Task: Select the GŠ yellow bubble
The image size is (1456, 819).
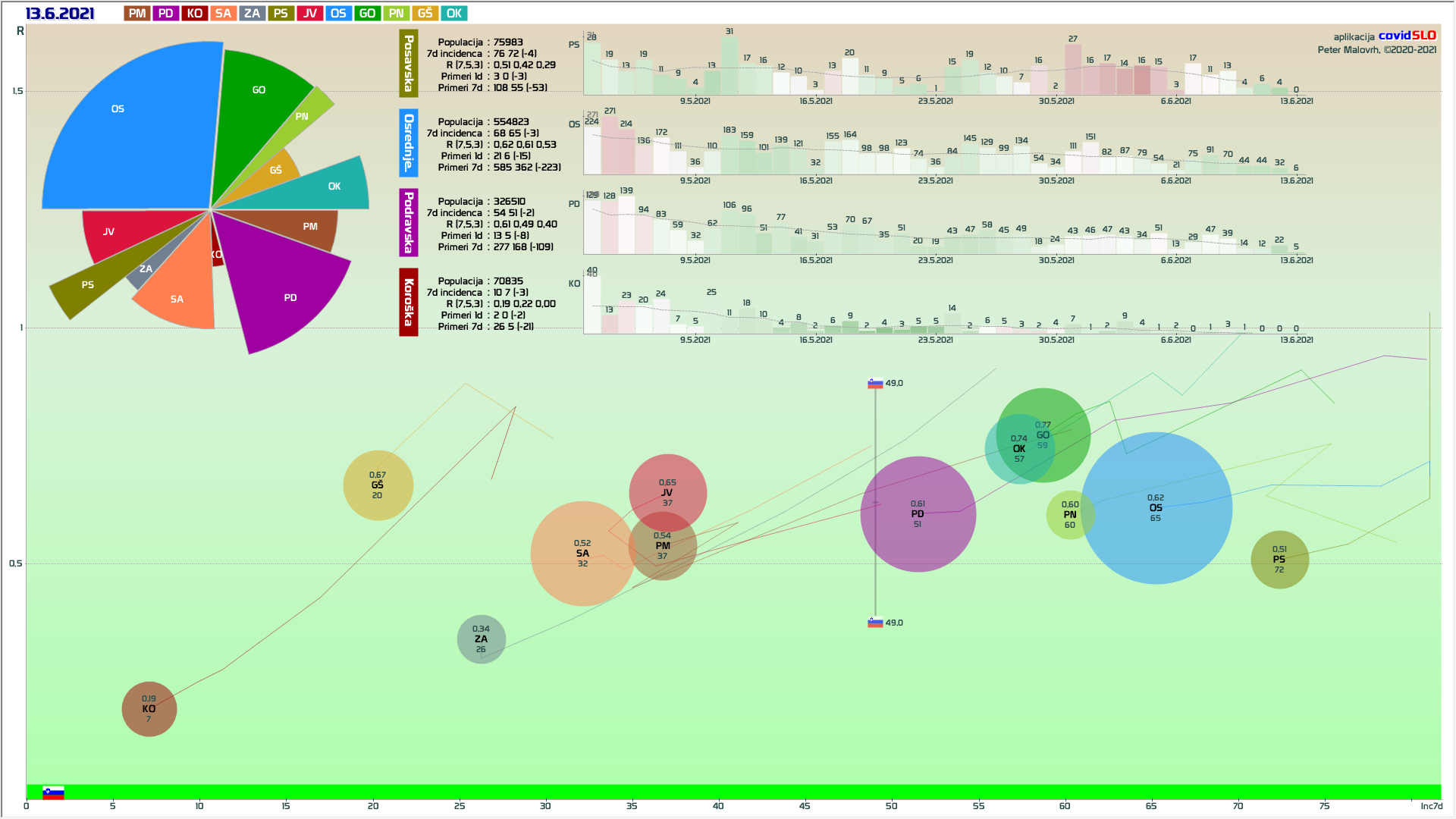Action: 378,485
